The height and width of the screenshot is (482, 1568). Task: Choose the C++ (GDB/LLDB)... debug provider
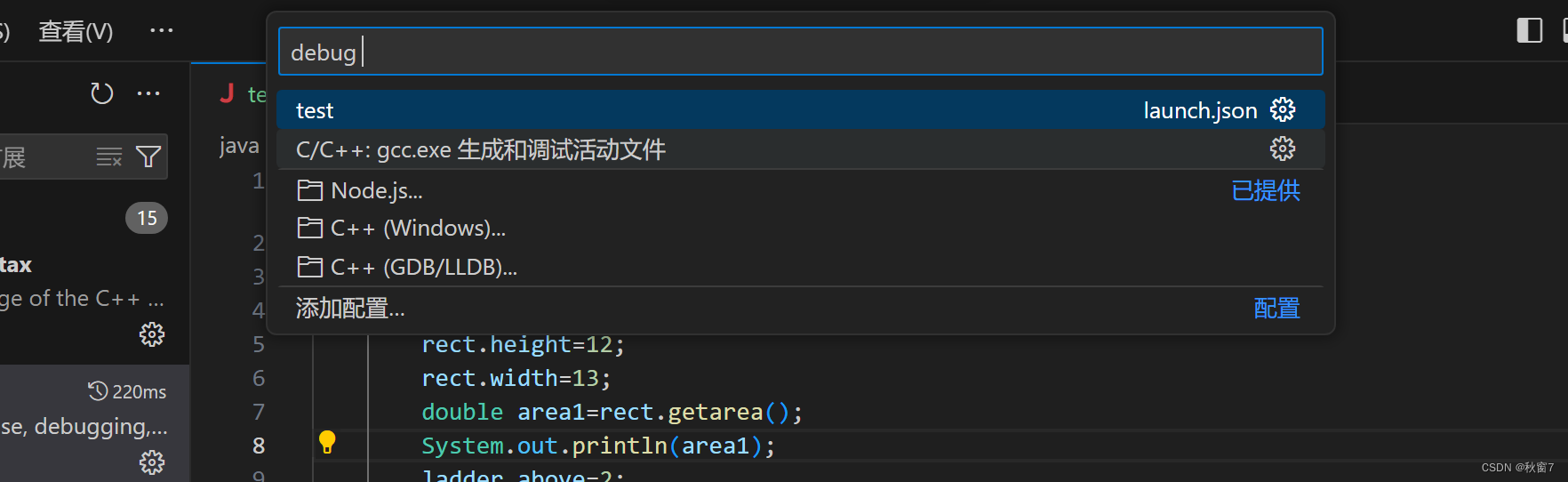pos(800,267)
